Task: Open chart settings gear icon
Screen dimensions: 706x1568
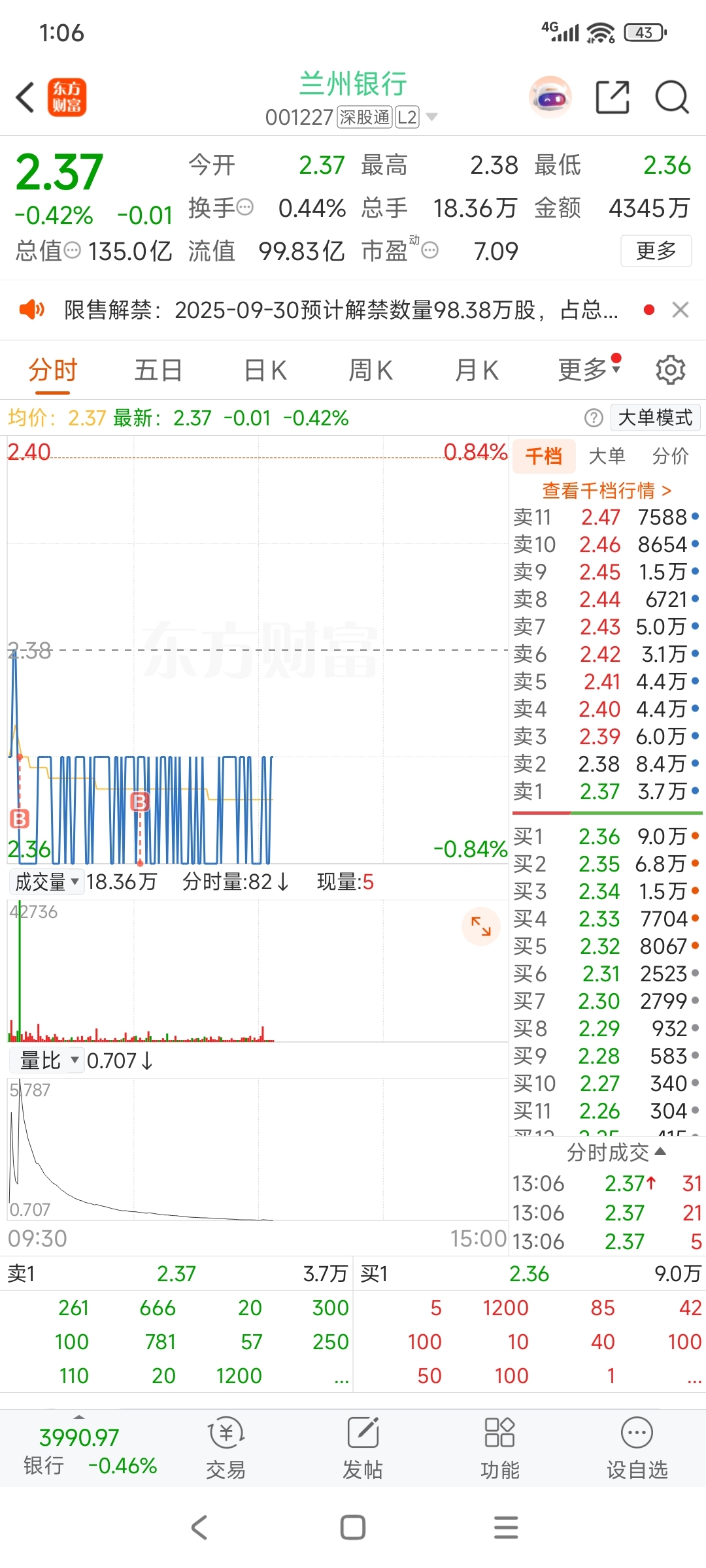Action: click(670, 370)
